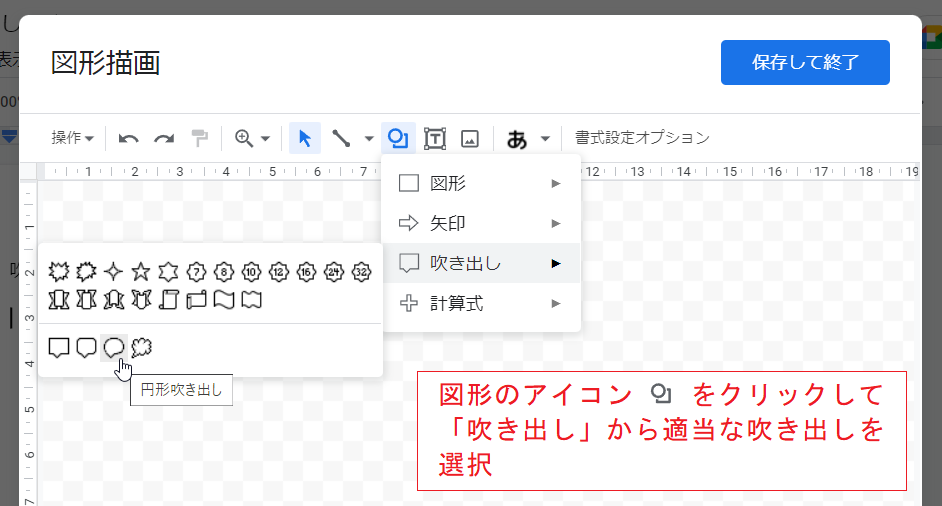Viewport: 942px width, 506px height.
Task: Select the curved down ribbon shape
Action: (141, 299)
